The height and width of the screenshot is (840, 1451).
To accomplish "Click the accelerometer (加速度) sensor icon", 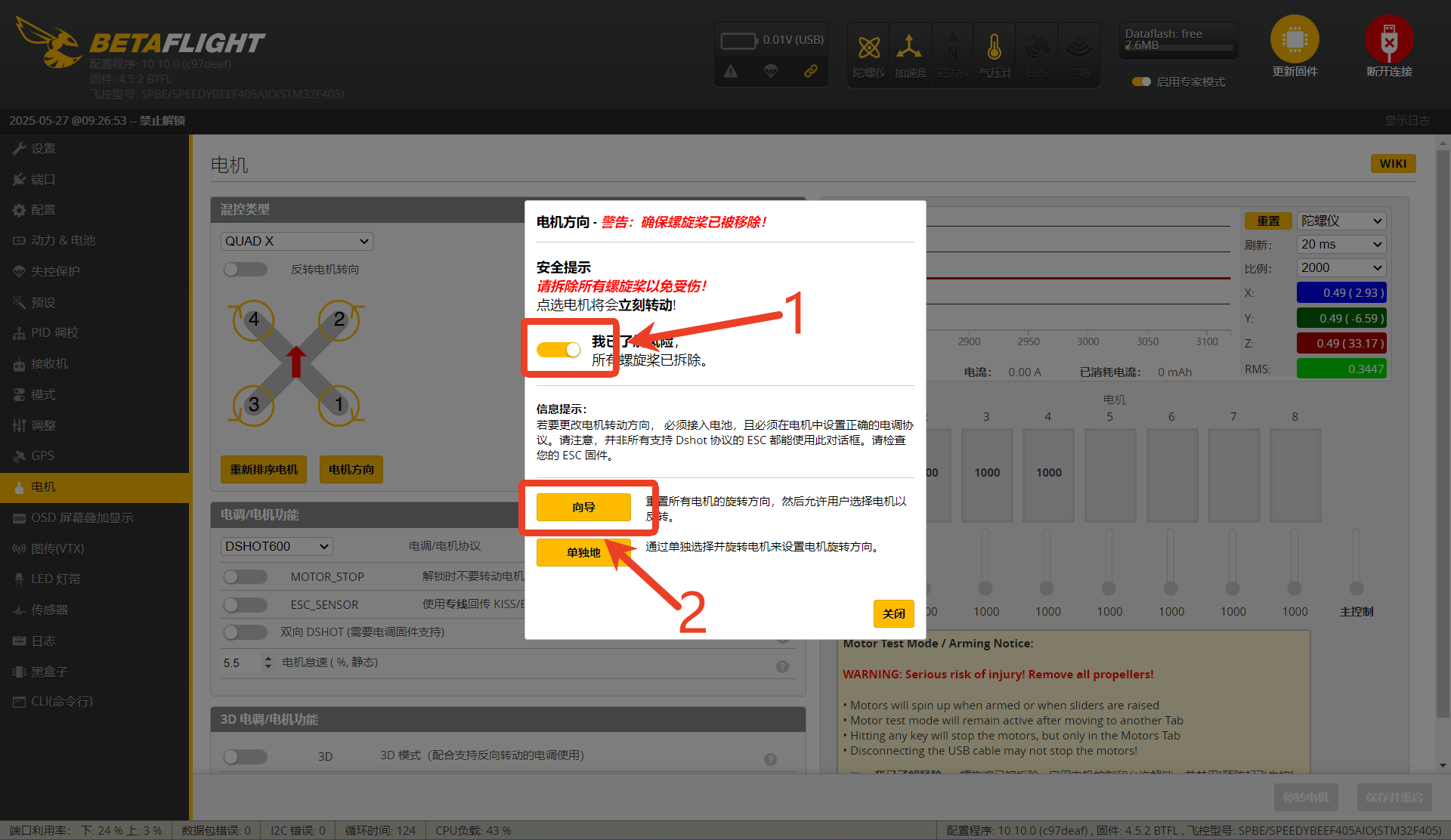I will pyautogui.click(x=909, y=48).
